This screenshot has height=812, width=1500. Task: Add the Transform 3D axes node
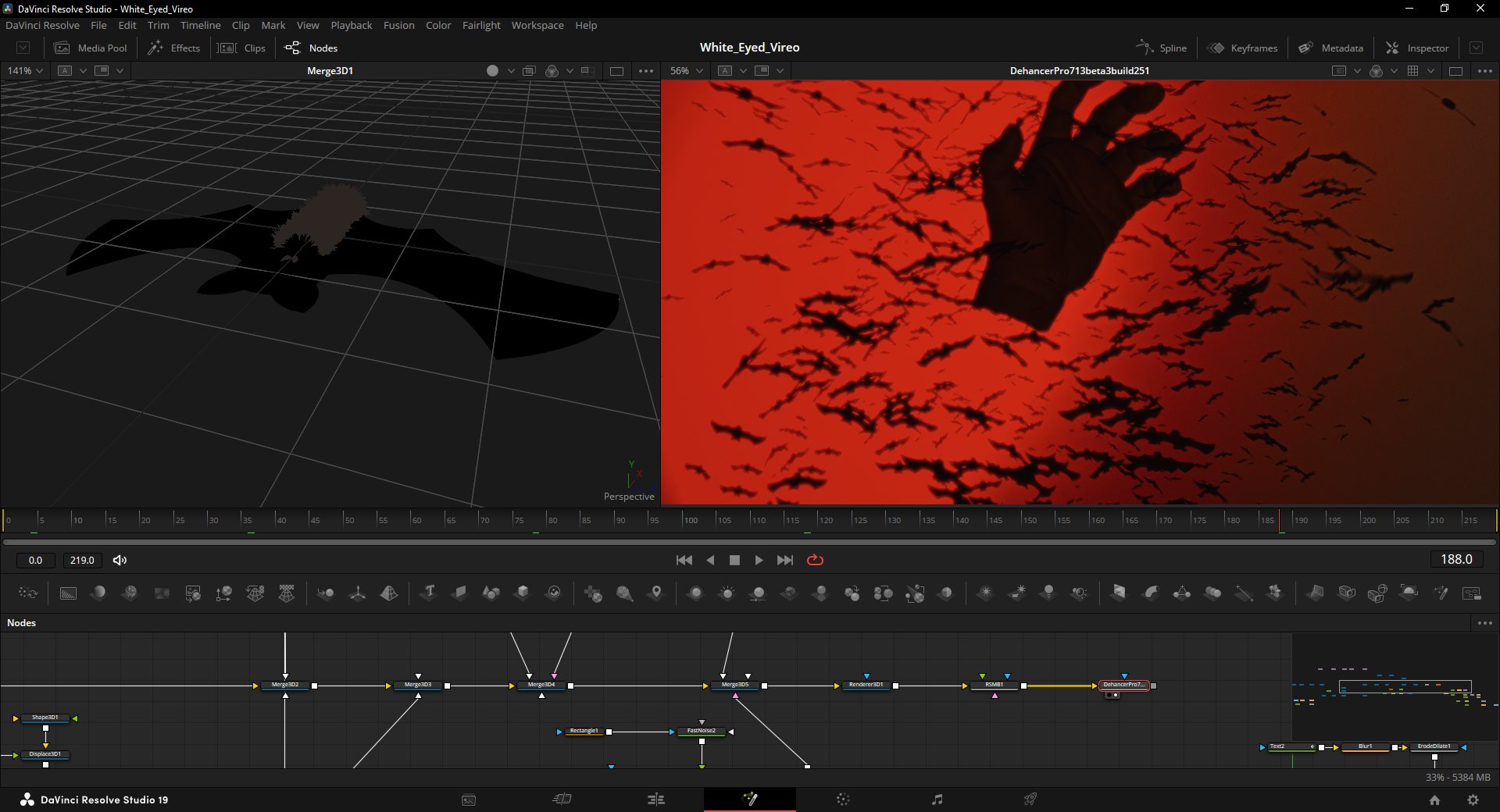tap(357, 593)
